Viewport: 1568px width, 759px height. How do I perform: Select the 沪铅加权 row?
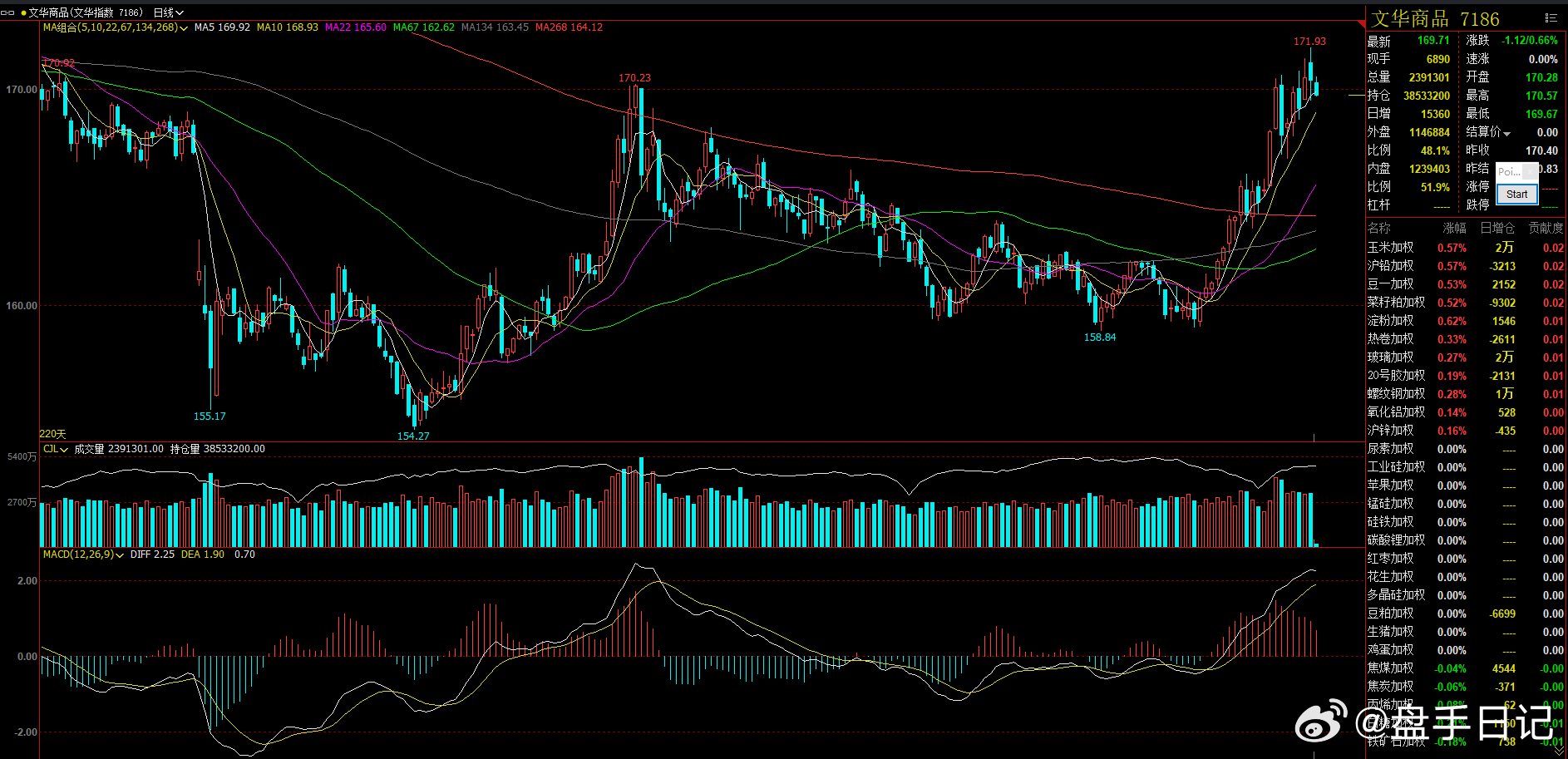1467,266
